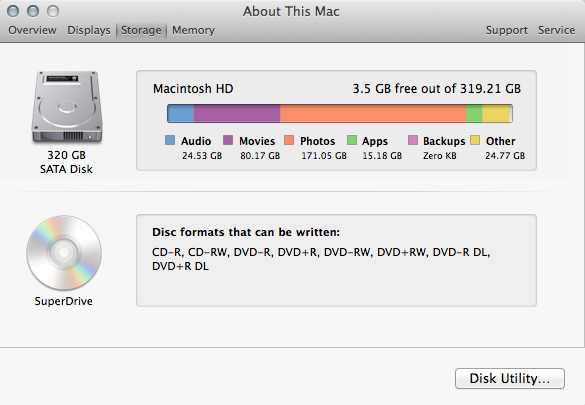Click the orange Photos legend swatch

(289, 140)
